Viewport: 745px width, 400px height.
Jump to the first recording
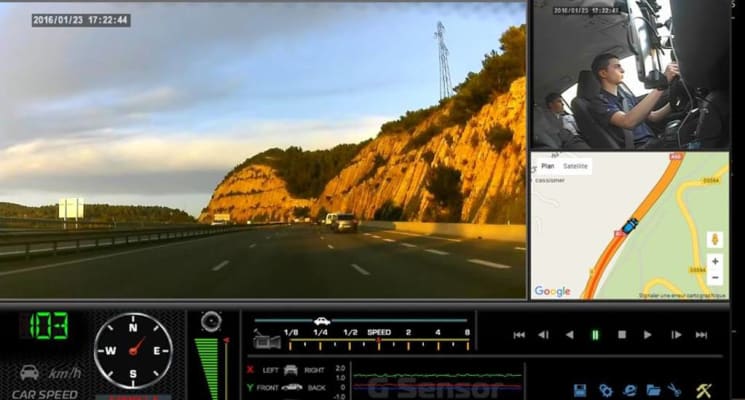(x=519, y=335)
